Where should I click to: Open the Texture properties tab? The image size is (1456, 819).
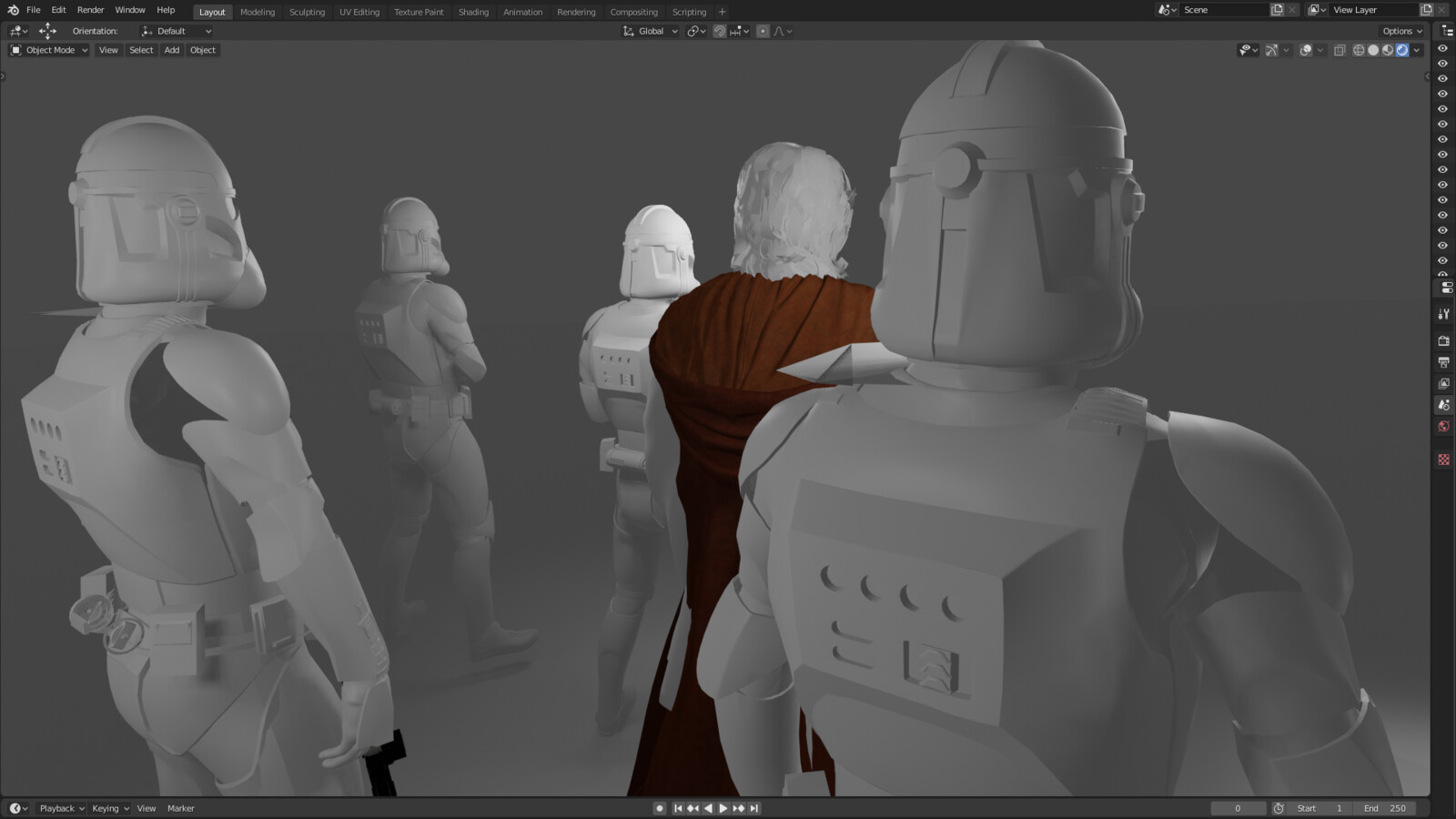point(1443,460)
